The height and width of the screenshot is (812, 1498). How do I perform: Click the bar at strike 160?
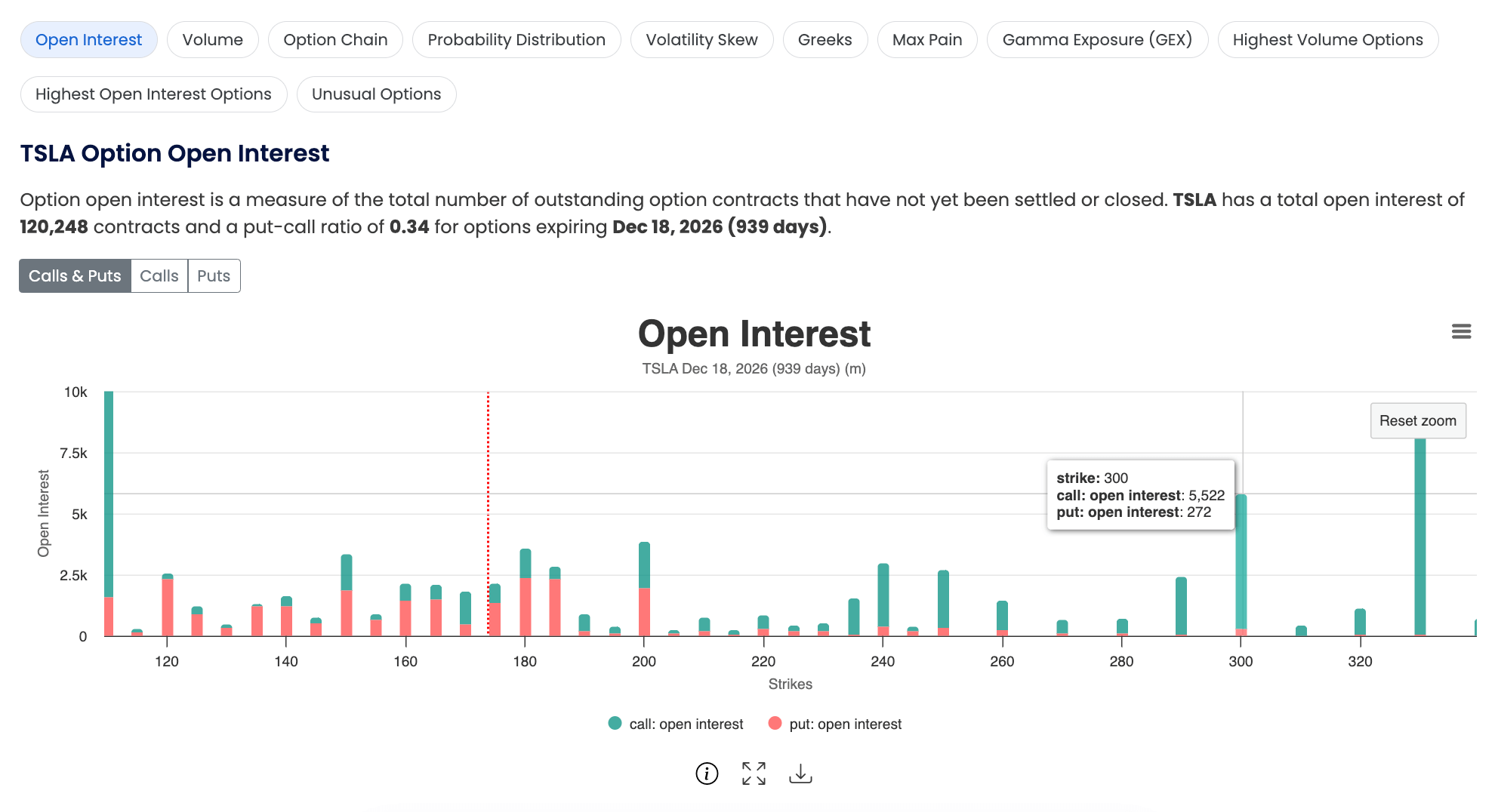pyautogui.click(x=405, y=610)
